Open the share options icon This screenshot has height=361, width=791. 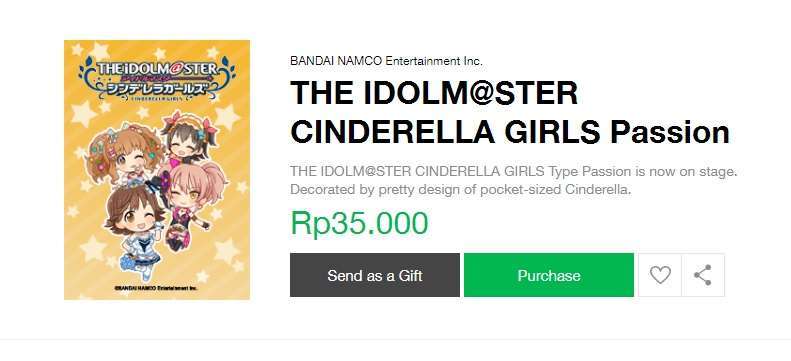703,275
